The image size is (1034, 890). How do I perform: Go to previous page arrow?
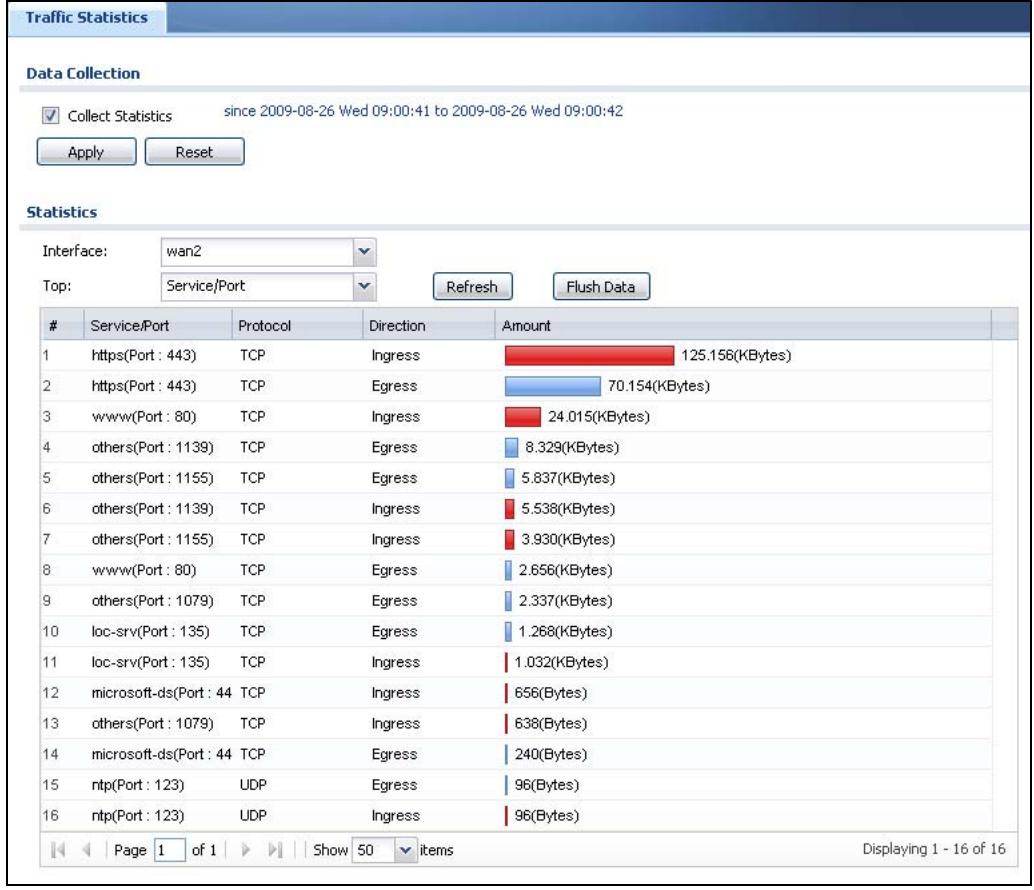tap(86, 850)
